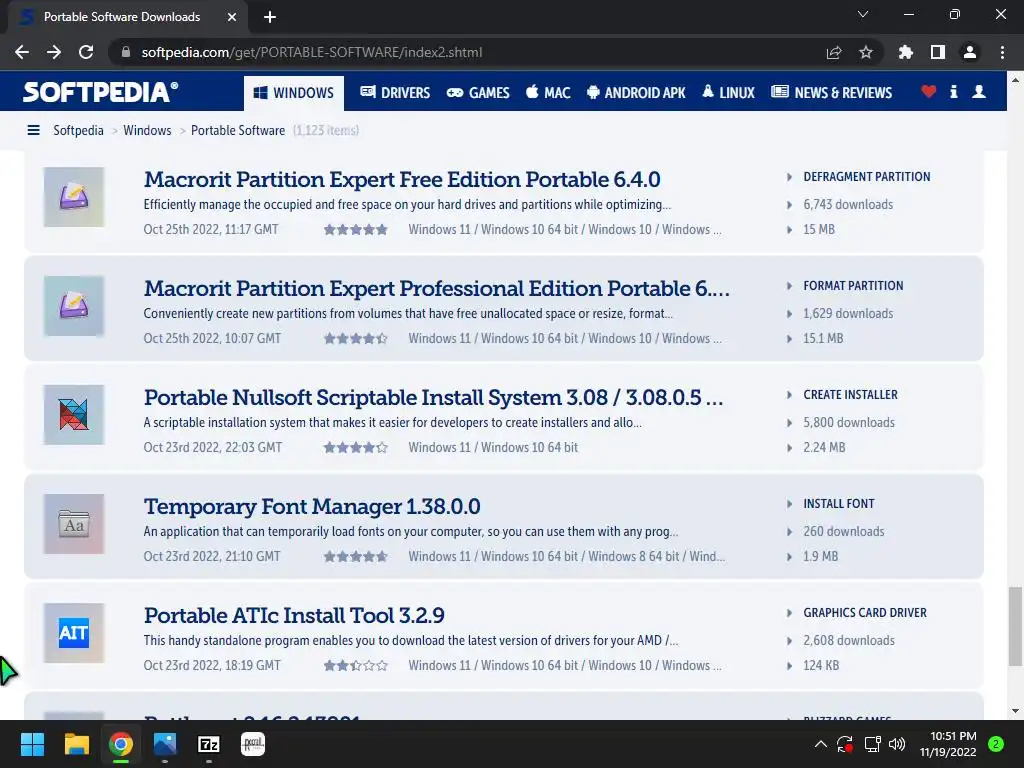Viewport: 1024px width, 768px height.
Task: Go forward in browser history
Action: (54, 52)
